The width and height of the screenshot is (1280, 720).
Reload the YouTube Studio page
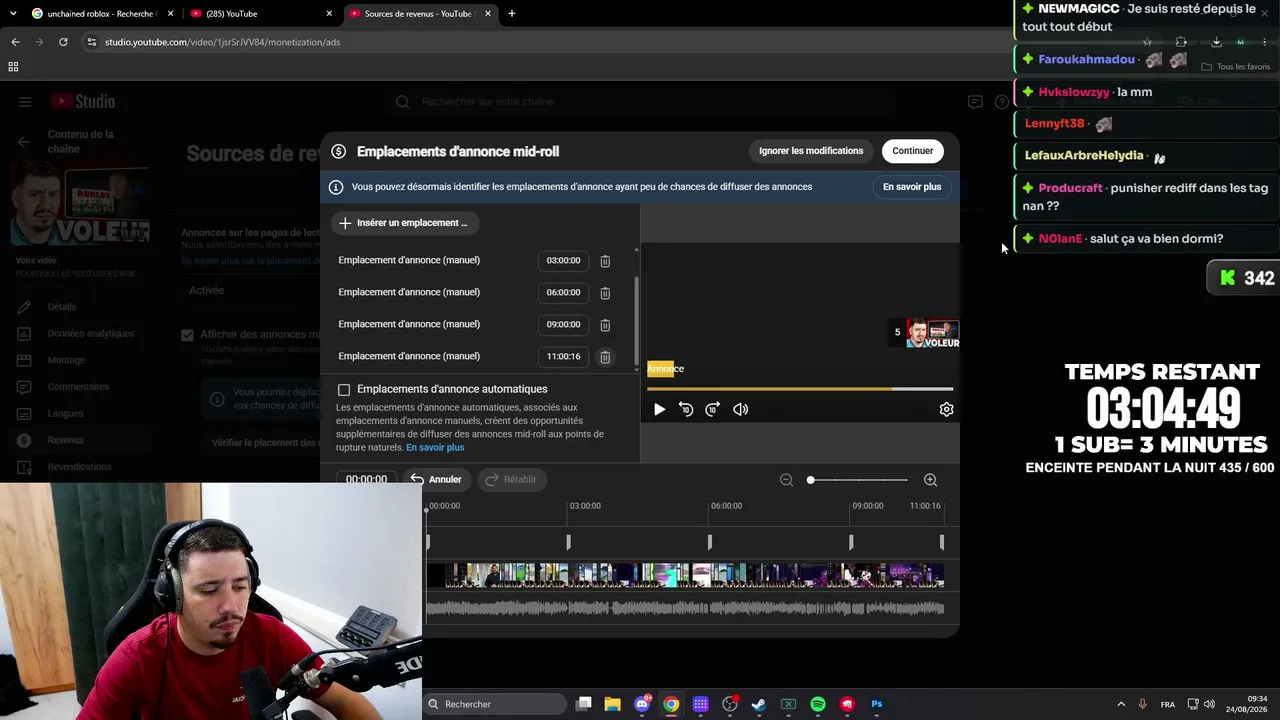point(63,42)
